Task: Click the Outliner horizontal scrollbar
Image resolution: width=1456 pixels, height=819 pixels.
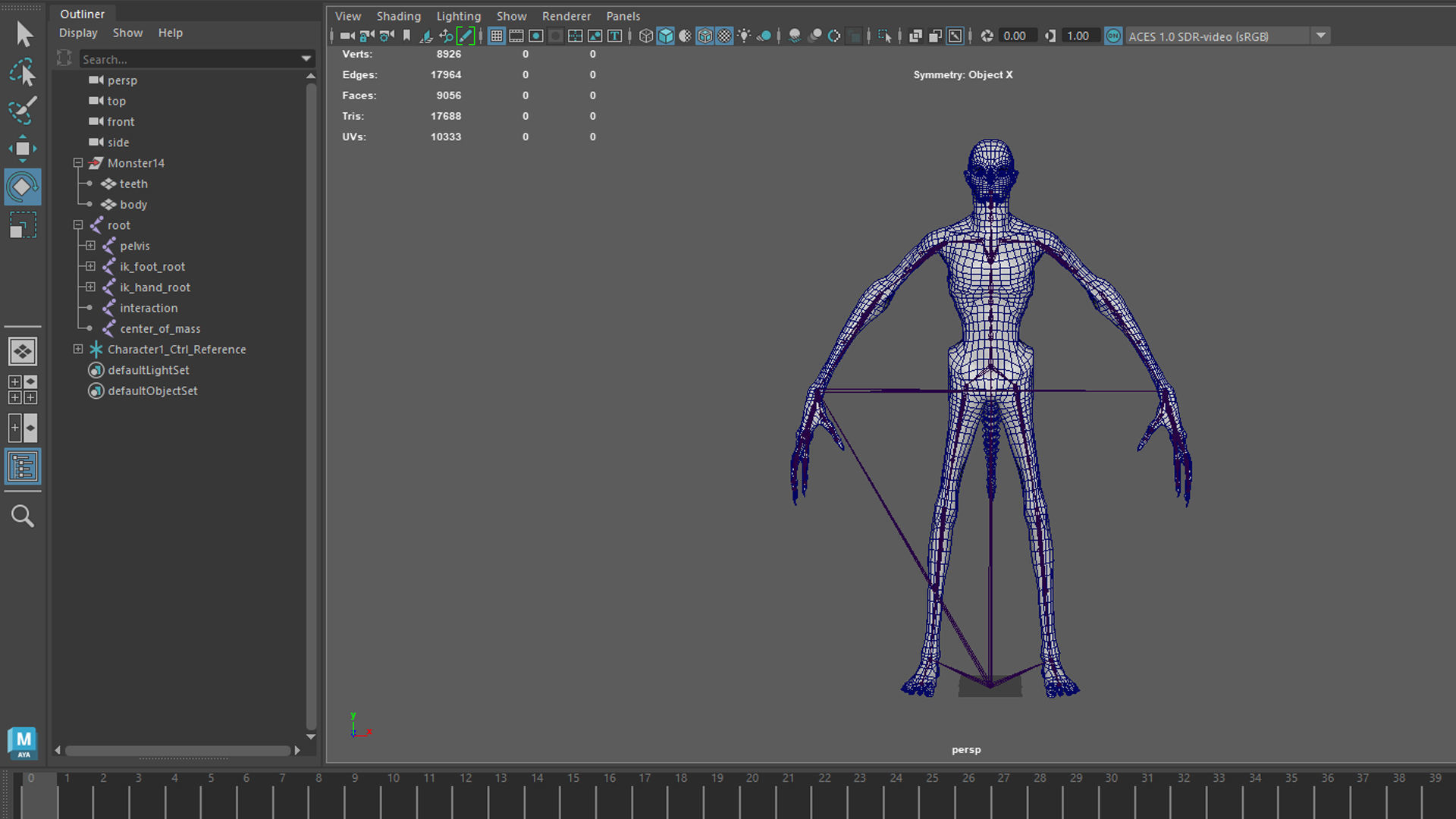Action: pos(177,750)
